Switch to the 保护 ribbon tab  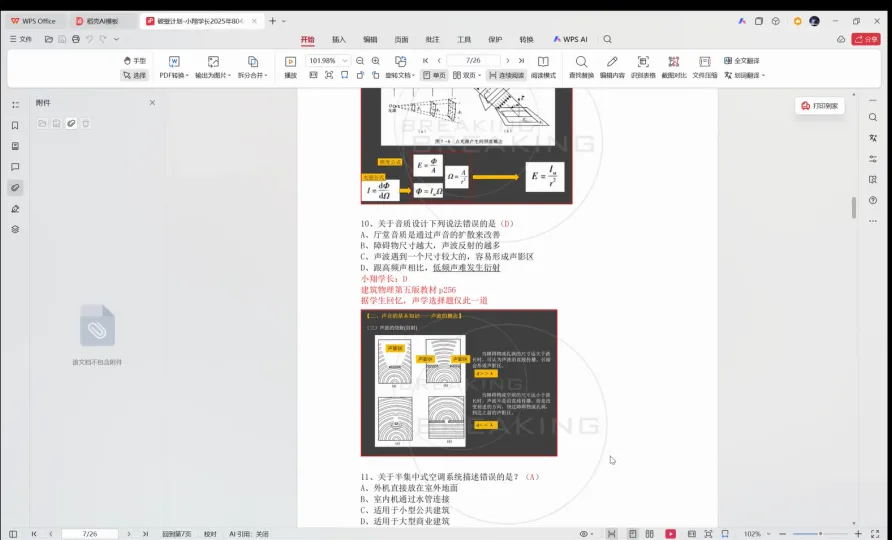(495, 39)
